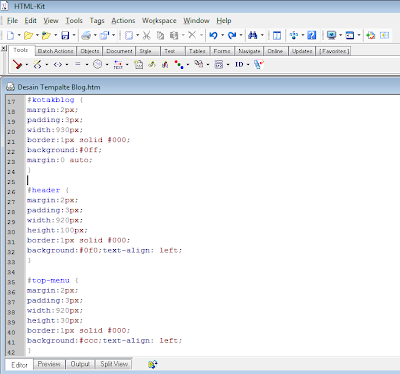Screen dimensions: 400x374
Task: Click the angle-brackets tag icon
Action: 58,64
